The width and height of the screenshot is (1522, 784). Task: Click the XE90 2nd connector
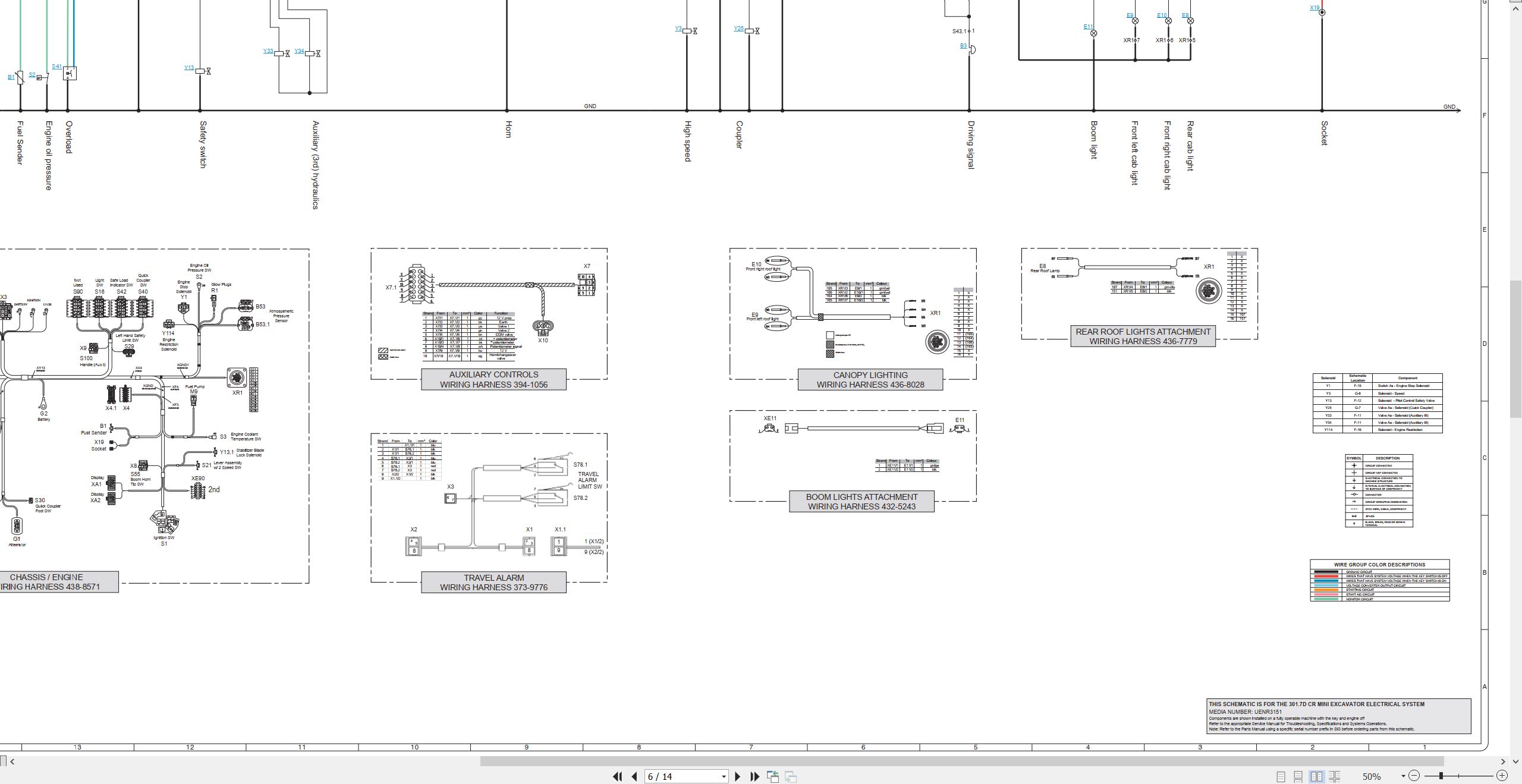pos(198,491)
